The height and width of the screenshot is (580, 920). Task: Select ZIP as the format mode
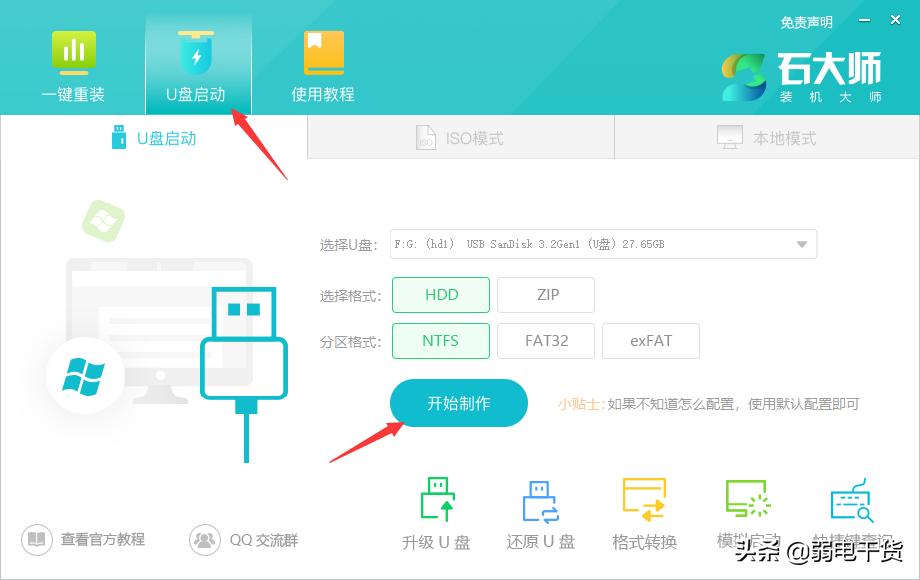coord(546,294)
